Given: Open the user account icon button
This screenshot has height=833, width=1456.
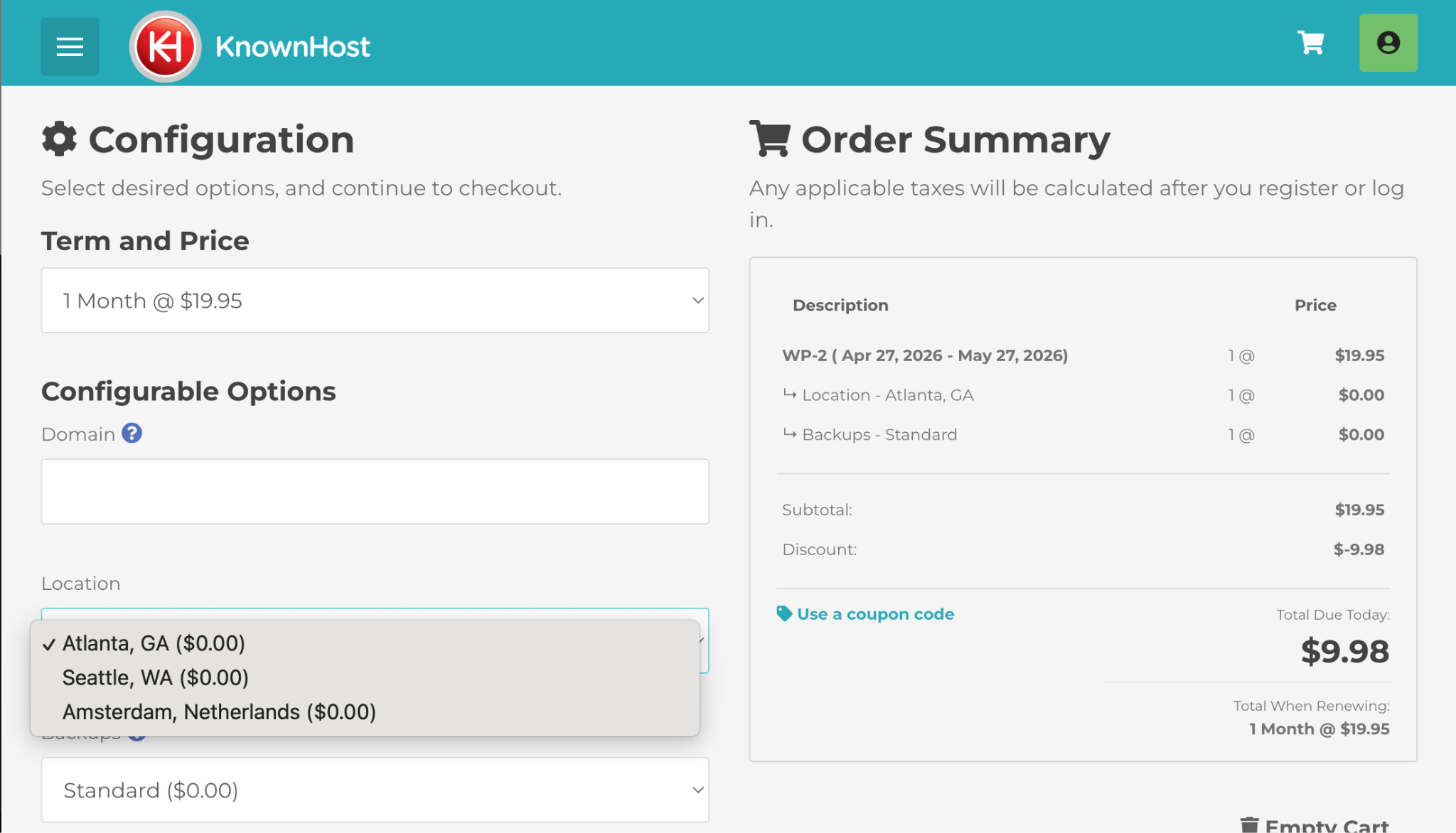Looking at the screenshot, I should coord(1388,43).
